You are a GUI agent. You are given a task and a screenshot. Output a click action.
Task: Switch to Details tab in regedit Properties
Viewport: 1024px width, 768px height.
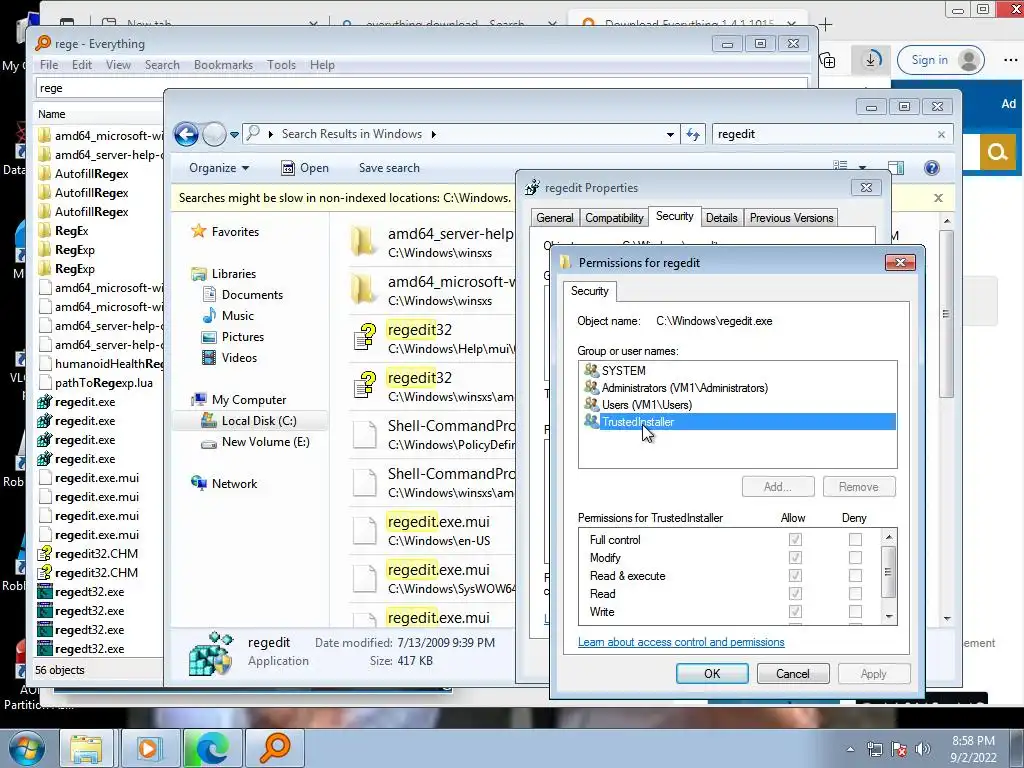[x=722, y=217]
